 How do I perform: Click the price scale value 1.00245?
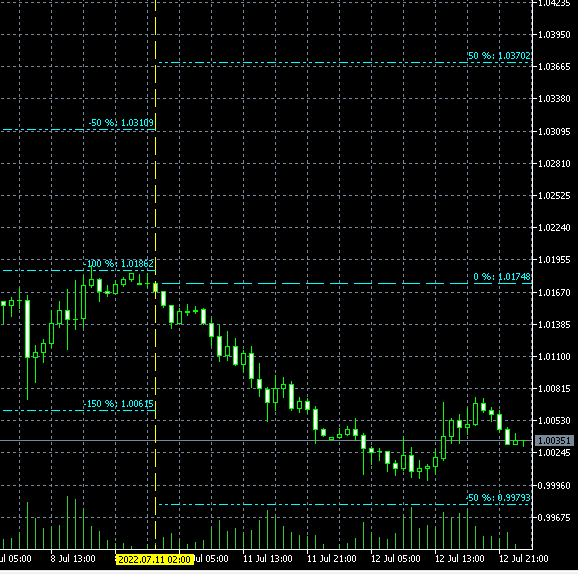[x=554, y=453]
